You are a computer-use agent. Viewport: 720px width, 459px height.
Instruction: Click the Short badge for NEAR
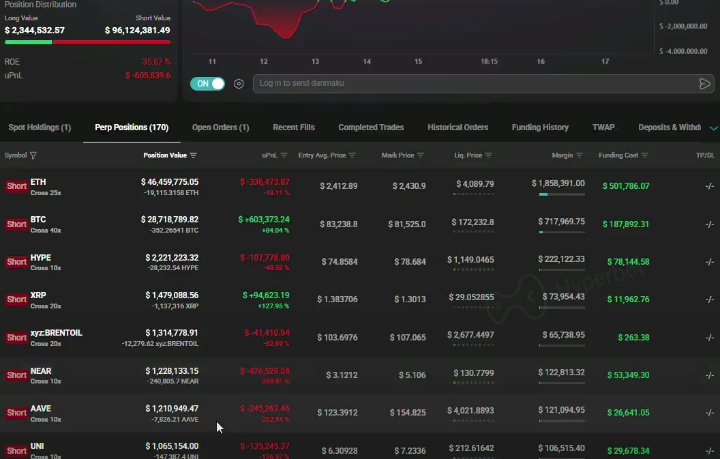(17, 375)
